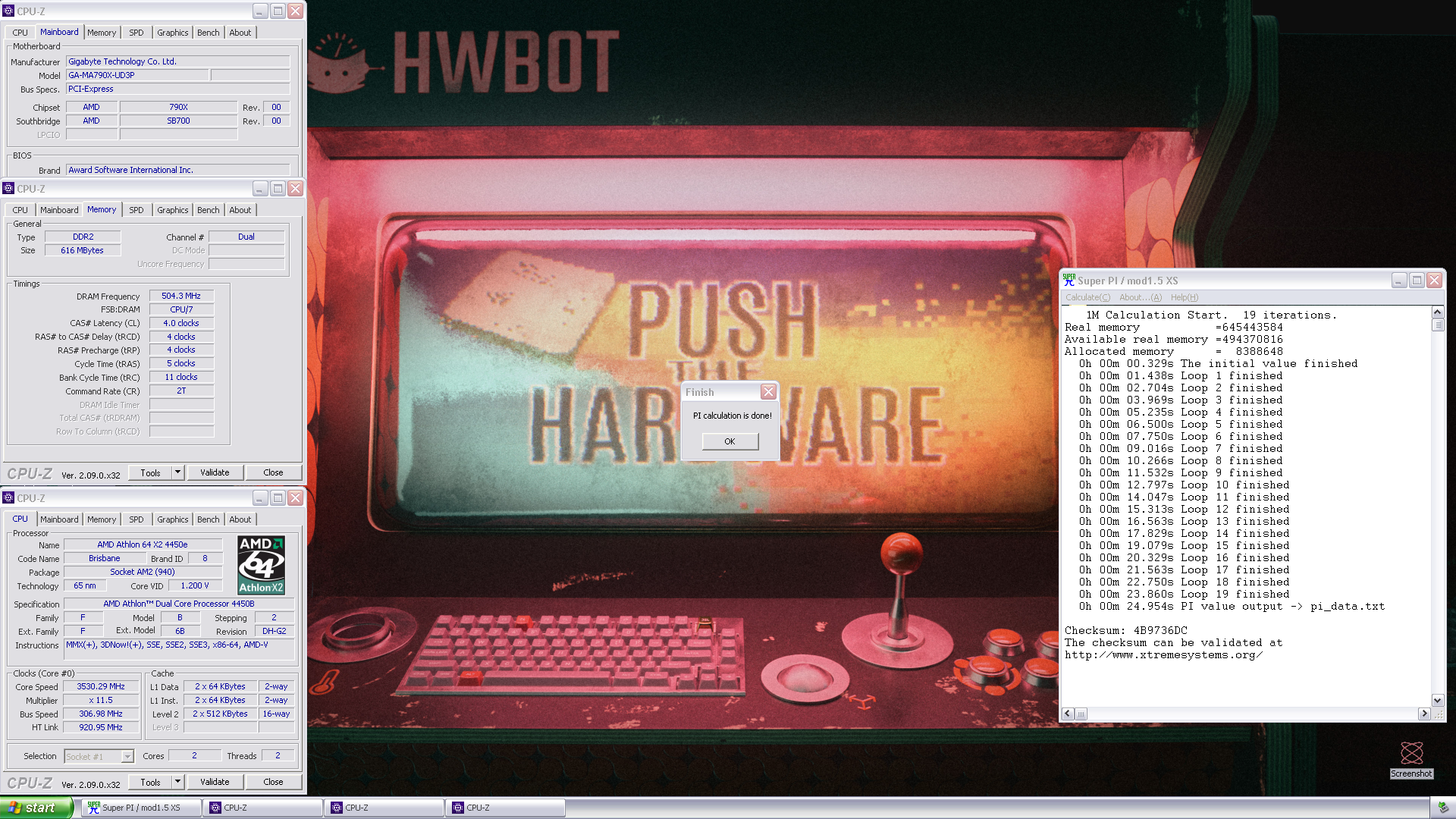Switch to Memory tab in Mainboard window
The width and height of the screenshot is (1456, 819).
point(102,33)
